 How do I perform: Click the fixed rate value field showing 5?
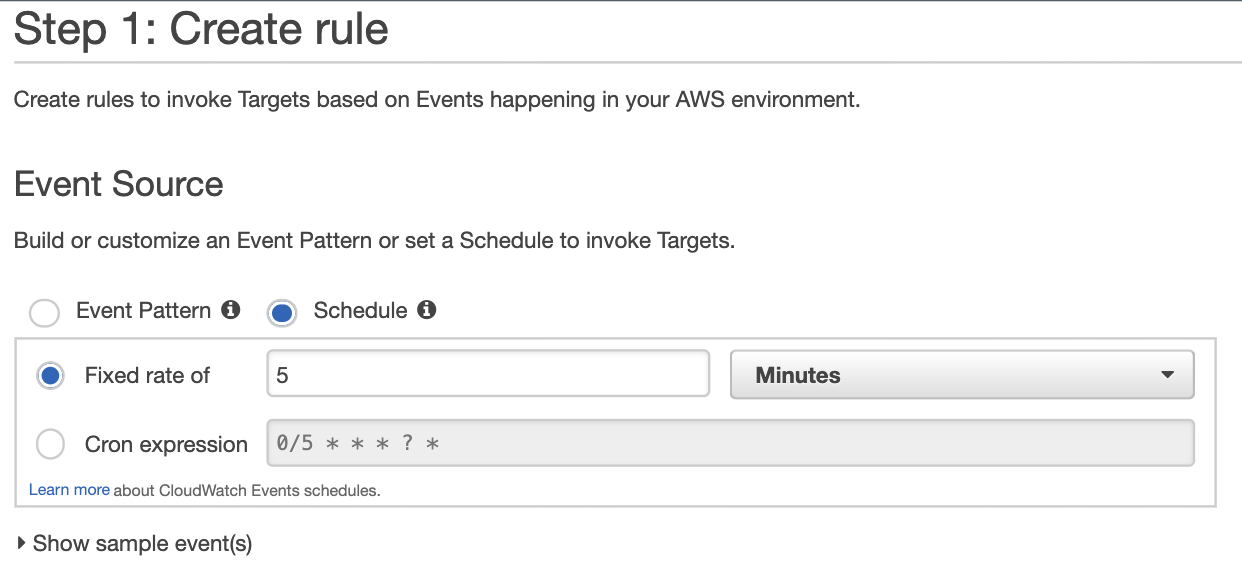point(488,375)
